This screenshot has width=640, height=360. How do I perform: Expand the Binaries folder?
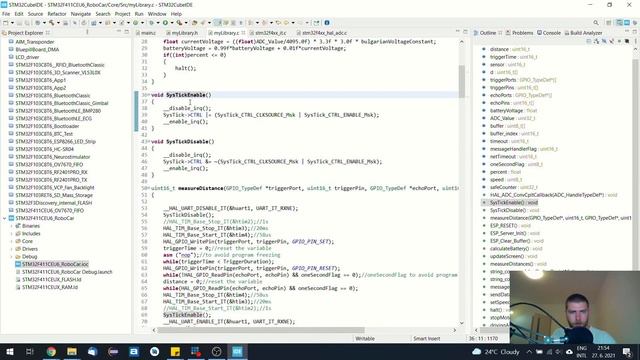point(11,226)
